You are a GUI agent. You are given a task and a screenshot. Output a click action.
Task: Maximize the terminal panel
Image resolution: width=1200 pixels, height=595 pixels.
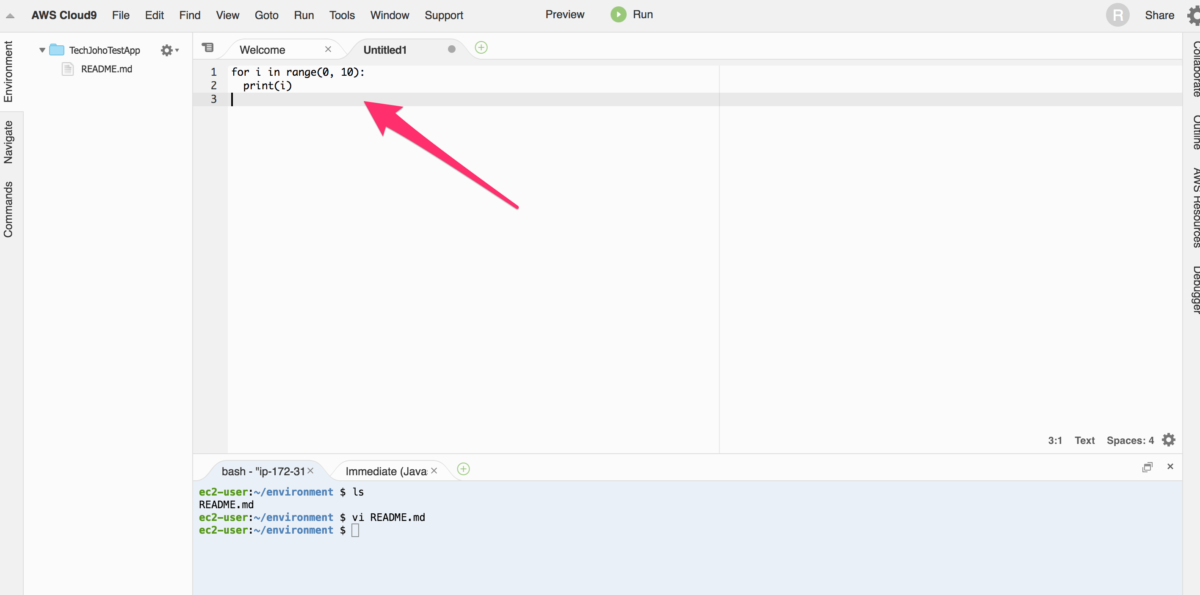click(x=1147, y=467)
